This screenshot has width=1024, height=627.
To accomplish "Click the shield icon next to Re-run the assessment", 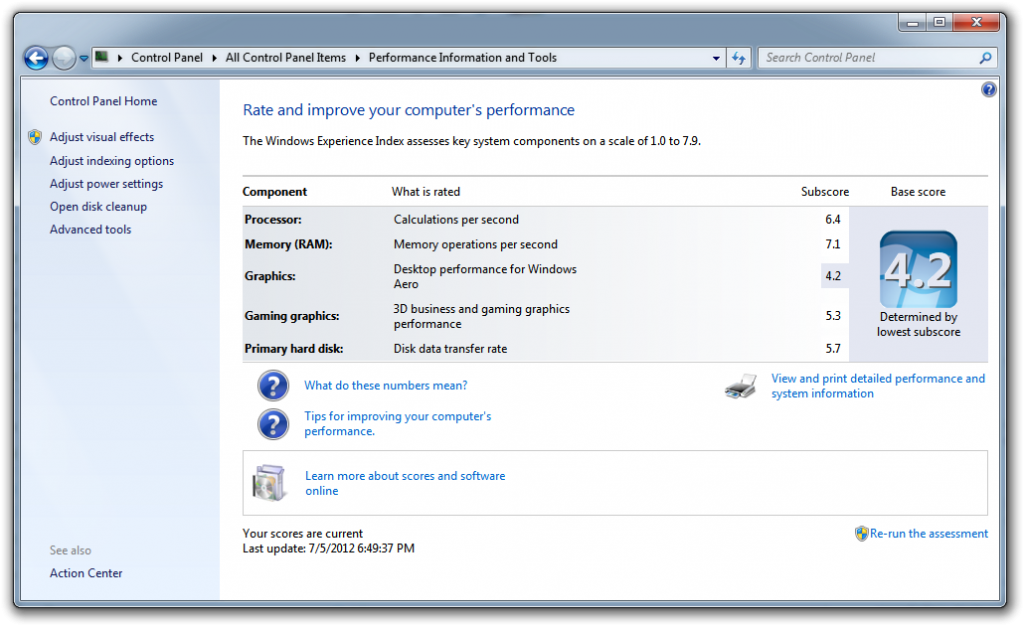I will 861,533.
